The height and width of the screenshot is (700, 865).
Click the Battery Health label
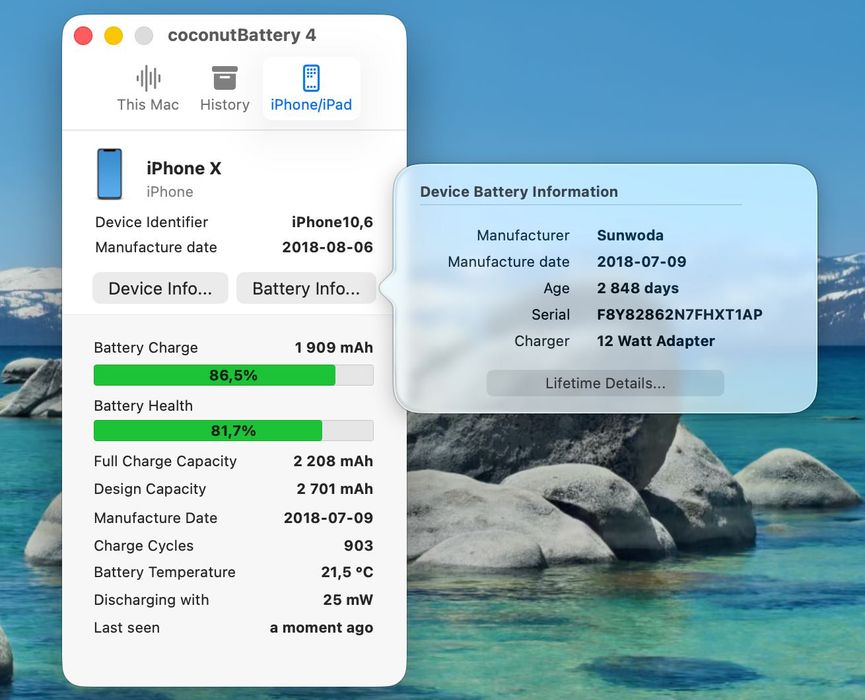[x=143, y=405]
